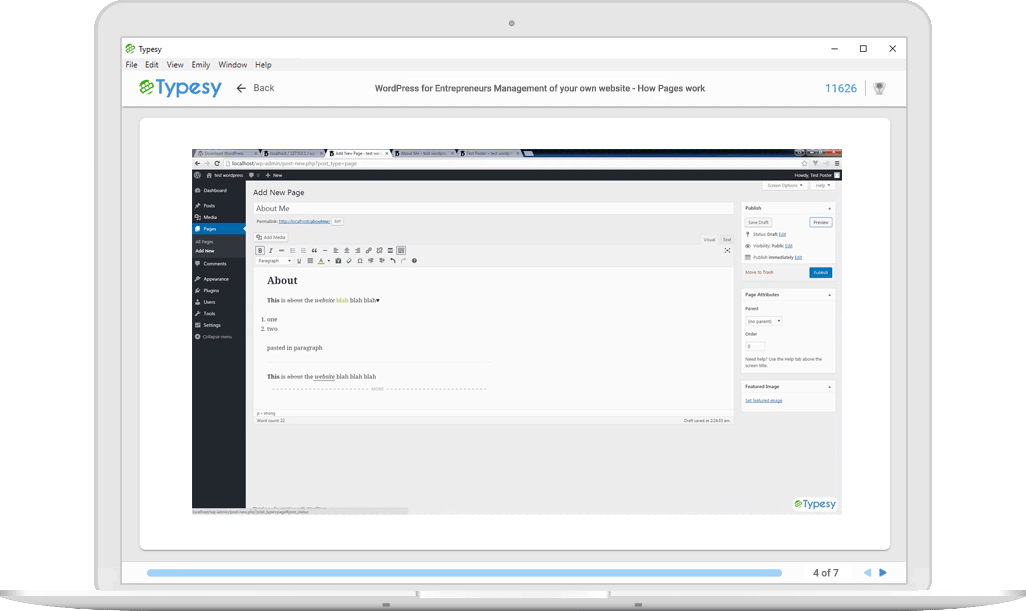Click the trophy achievements icon
This screenshot has height=611, width=1026.
(x=879, y=88)
